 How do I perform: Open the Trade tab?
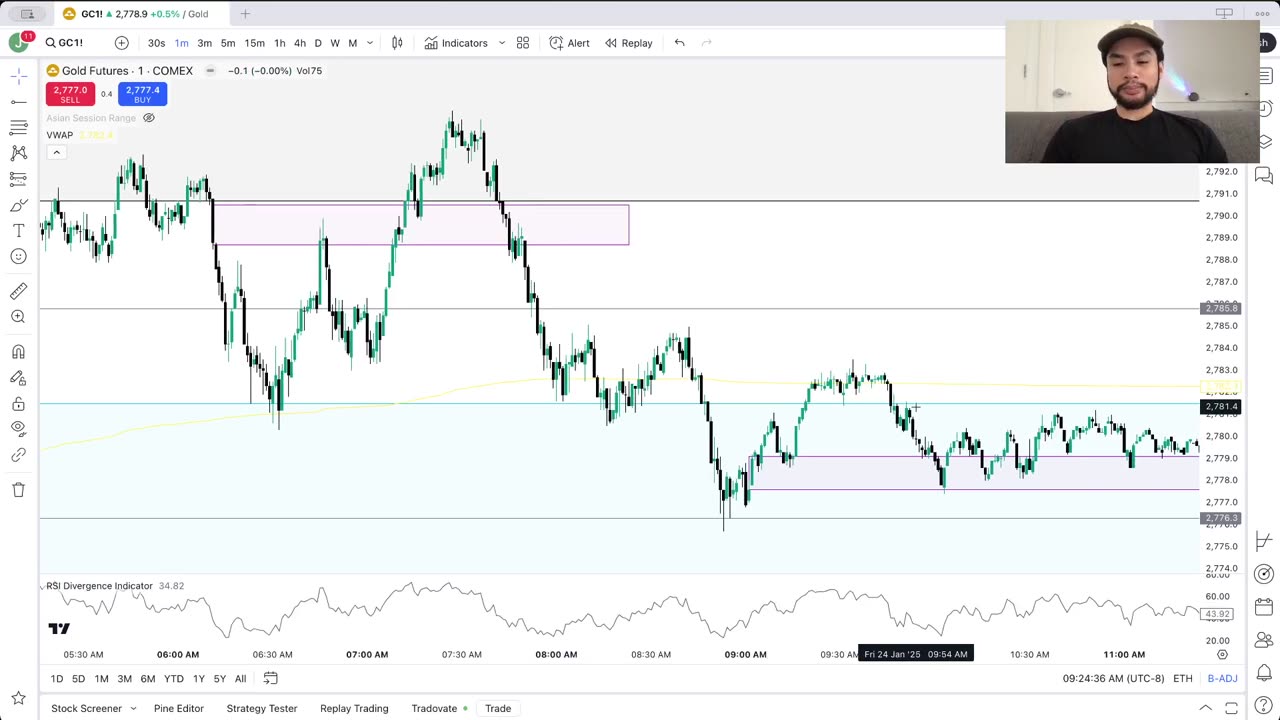coord(498,709)
